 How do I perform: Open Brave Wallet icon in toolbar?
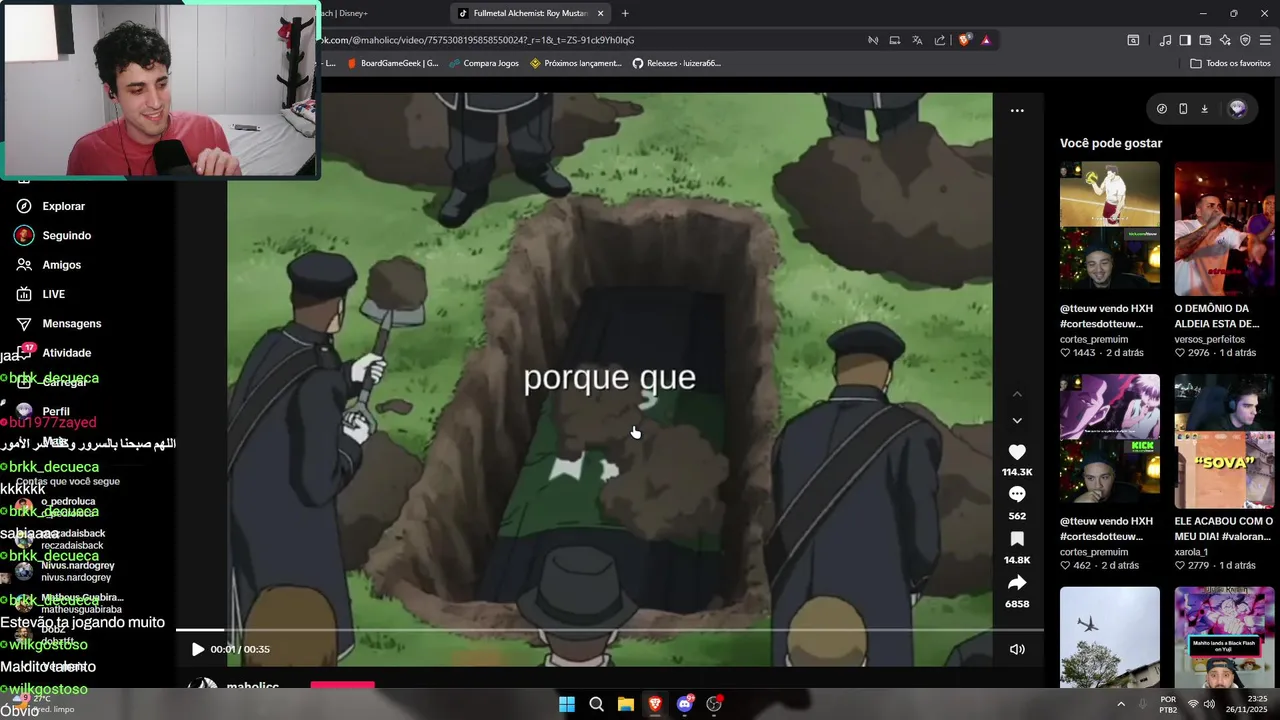pyautogui.click(x=1205, y=40)
